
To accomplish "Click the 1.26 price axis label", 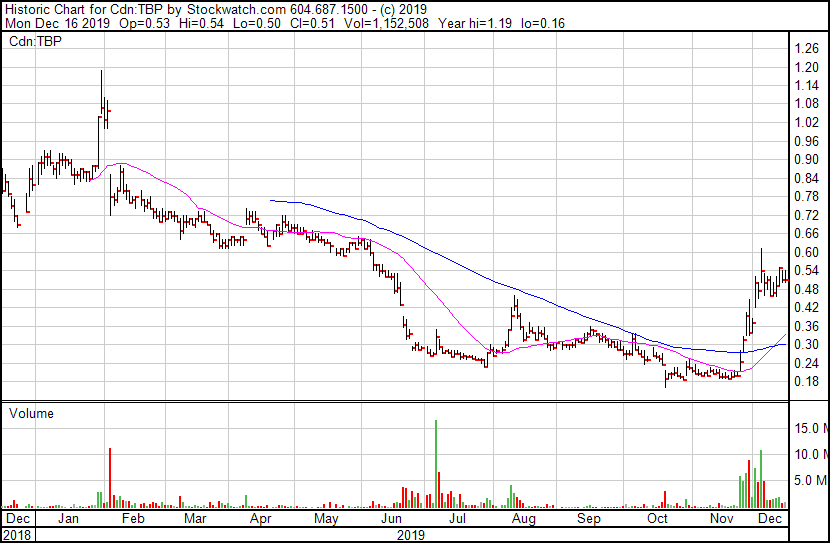I will click(806, 49).
